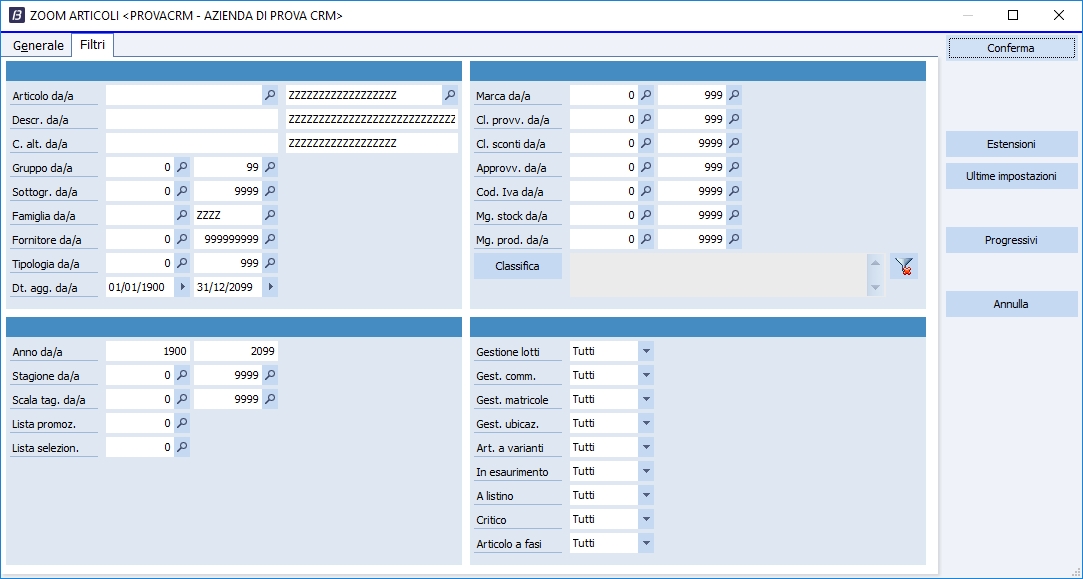Open Estensioni

tap(1011, 144)
